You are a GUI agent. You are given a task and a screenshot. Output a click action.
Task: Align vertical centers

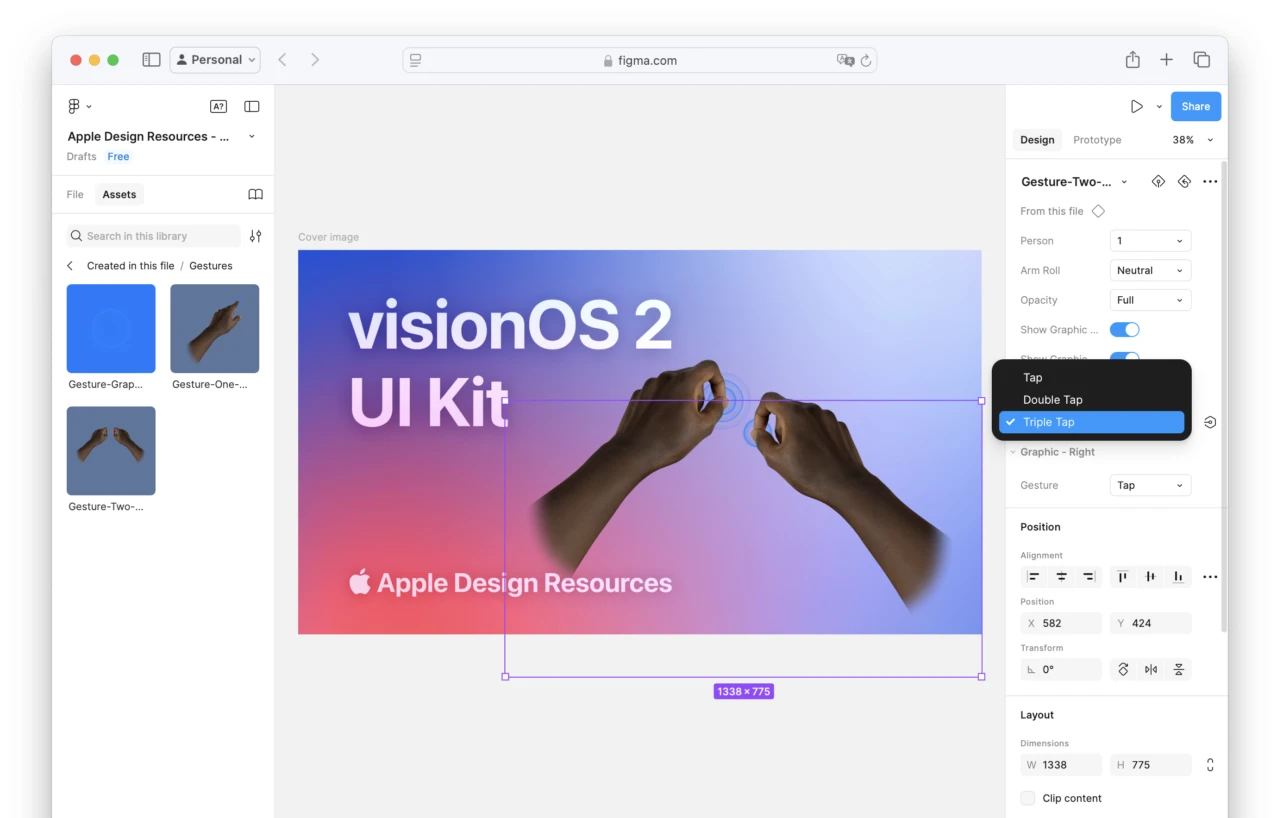pos(1151,577)
